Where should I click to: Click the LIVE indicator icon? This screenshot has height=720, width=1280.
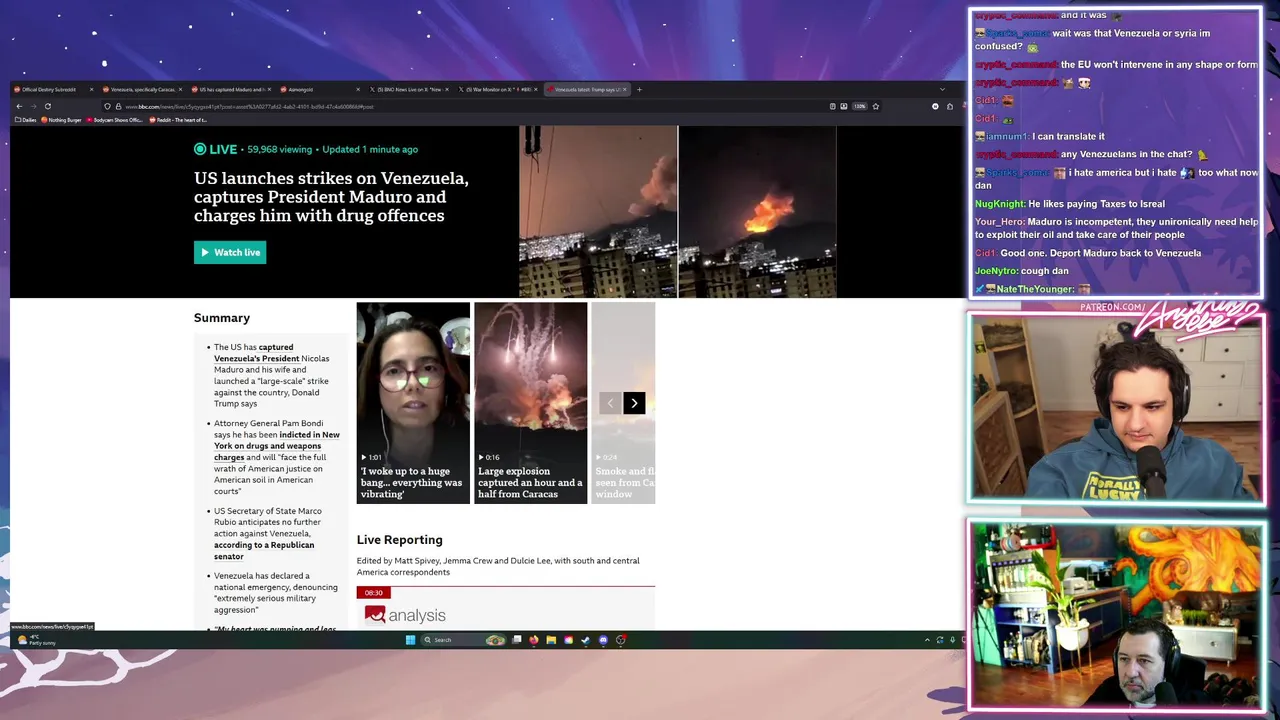tap(200, 149)
